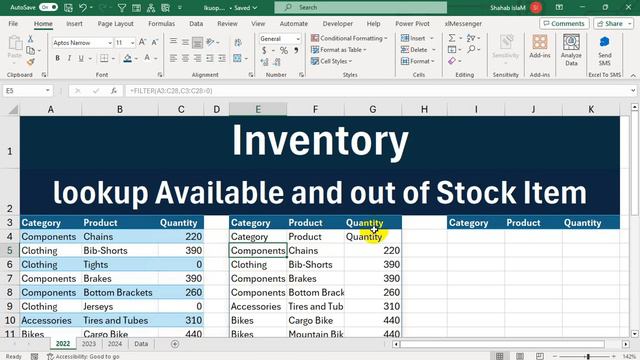
Task: Click the Page Layout view status bar icon
Action: pos(520,356)
